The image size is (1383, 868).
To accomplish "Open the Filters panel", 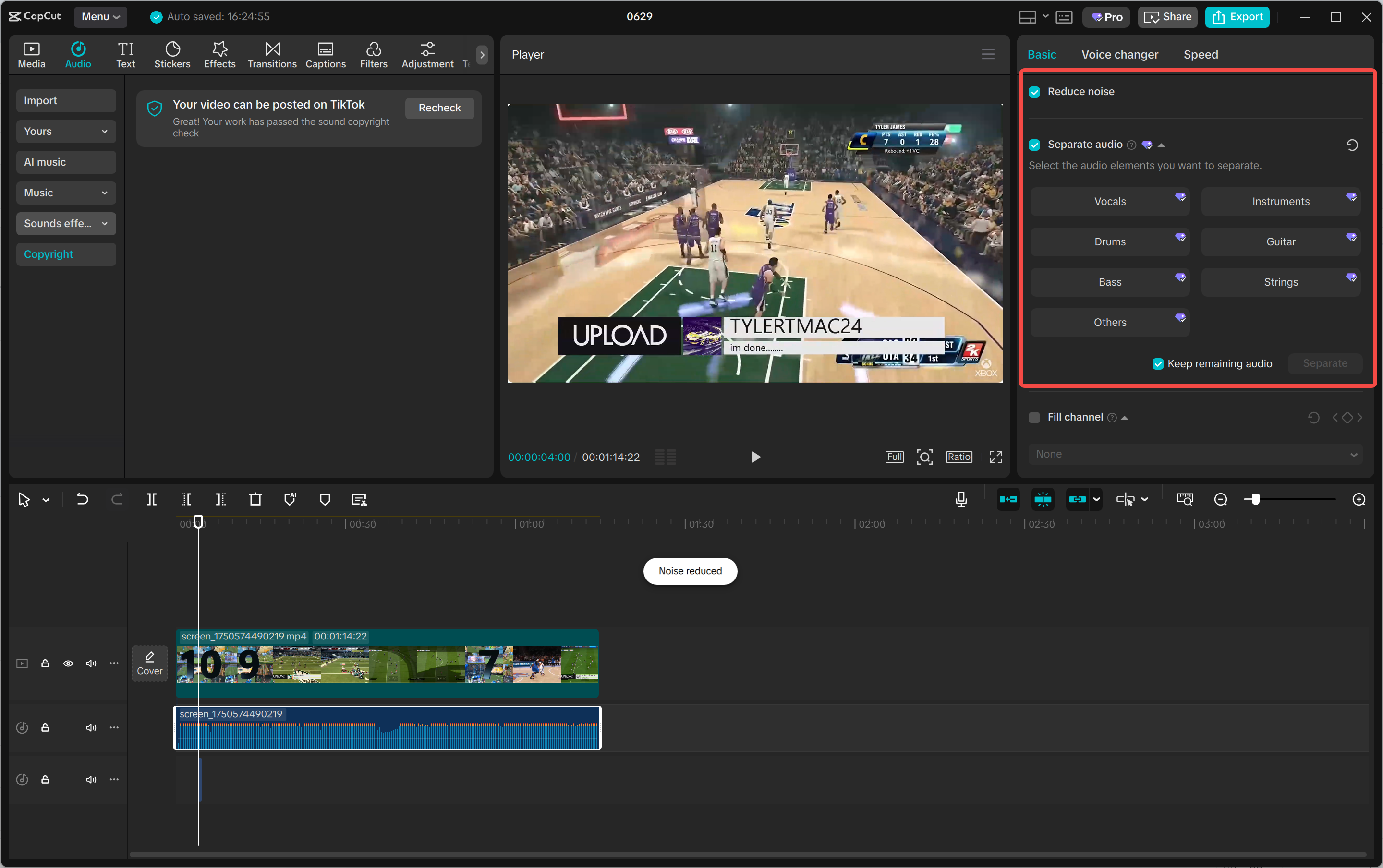I will coord(373,54).
